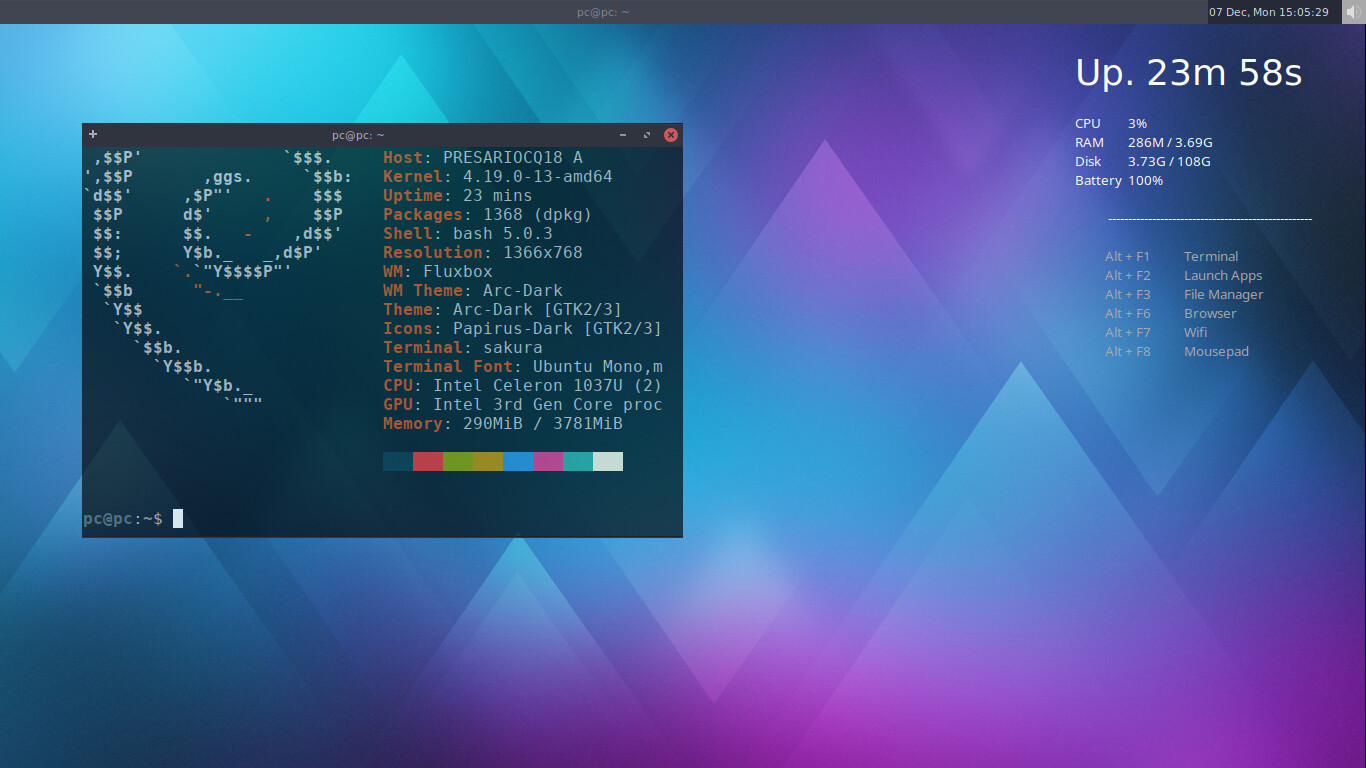Viewport: 1366px width, 768px height.
Task: Click the Debian ASCII logo in terminal
Action: [217, 272]
